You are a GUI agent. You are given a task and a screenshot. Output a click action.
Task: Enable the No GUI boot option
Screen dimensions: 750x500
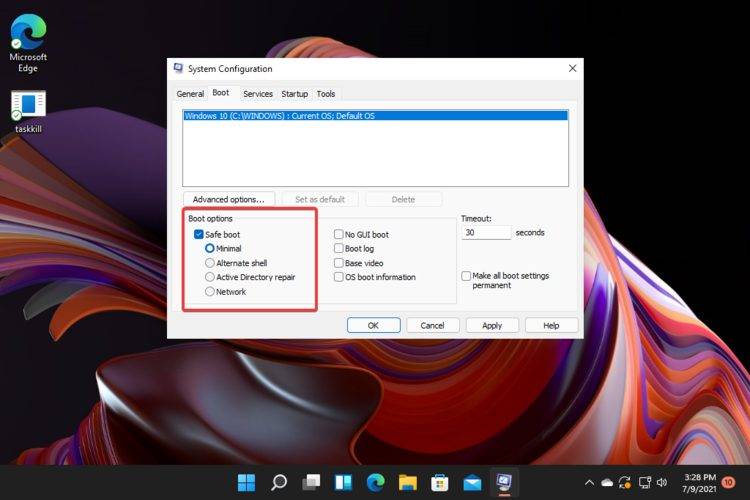(339, 234)
